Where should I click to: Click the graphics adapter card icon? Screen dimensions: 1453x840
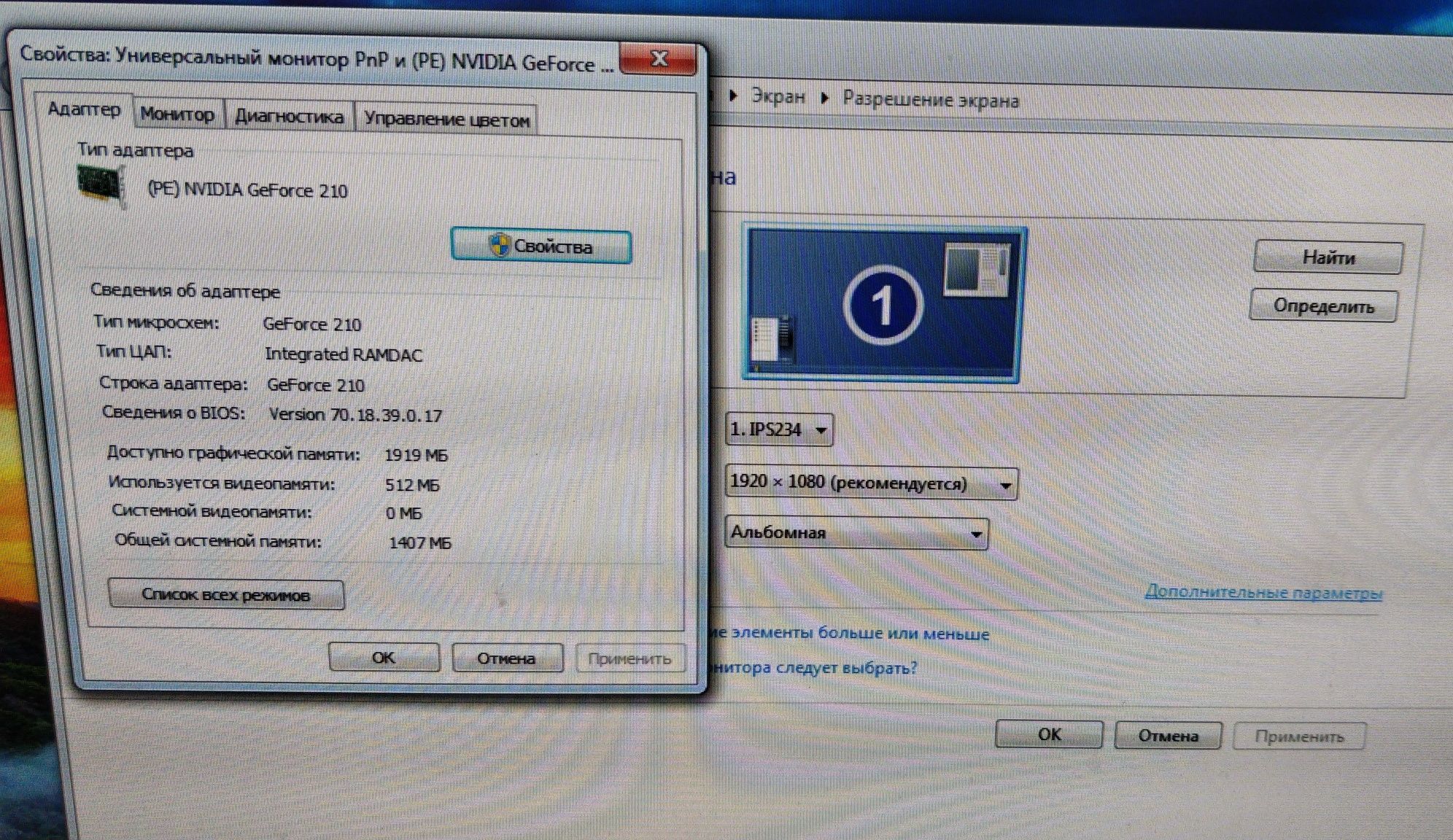pyautogui.click(x=101, y=185)
